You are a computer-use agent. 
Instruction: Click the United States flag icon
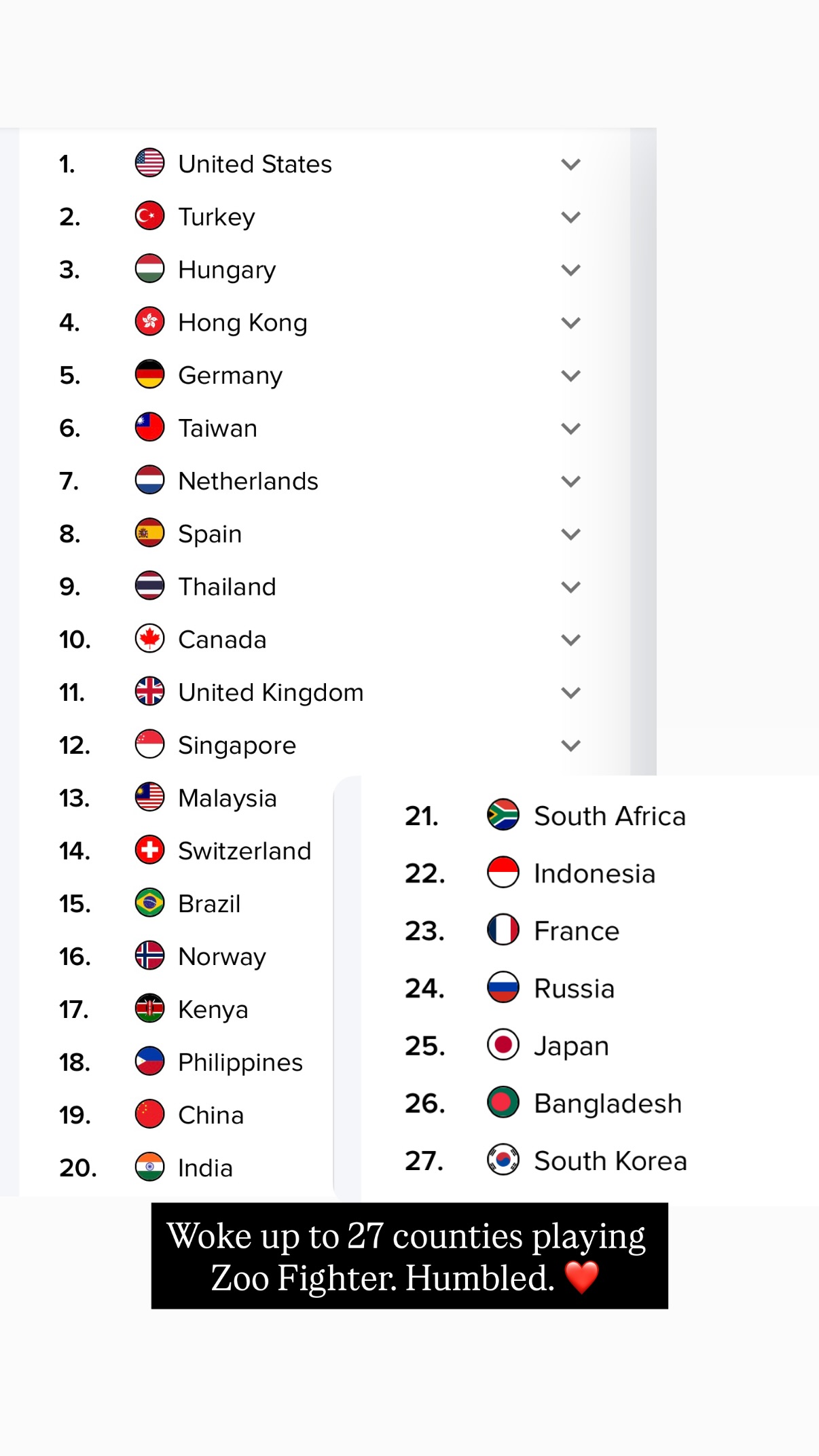click(x=149, y=163)
